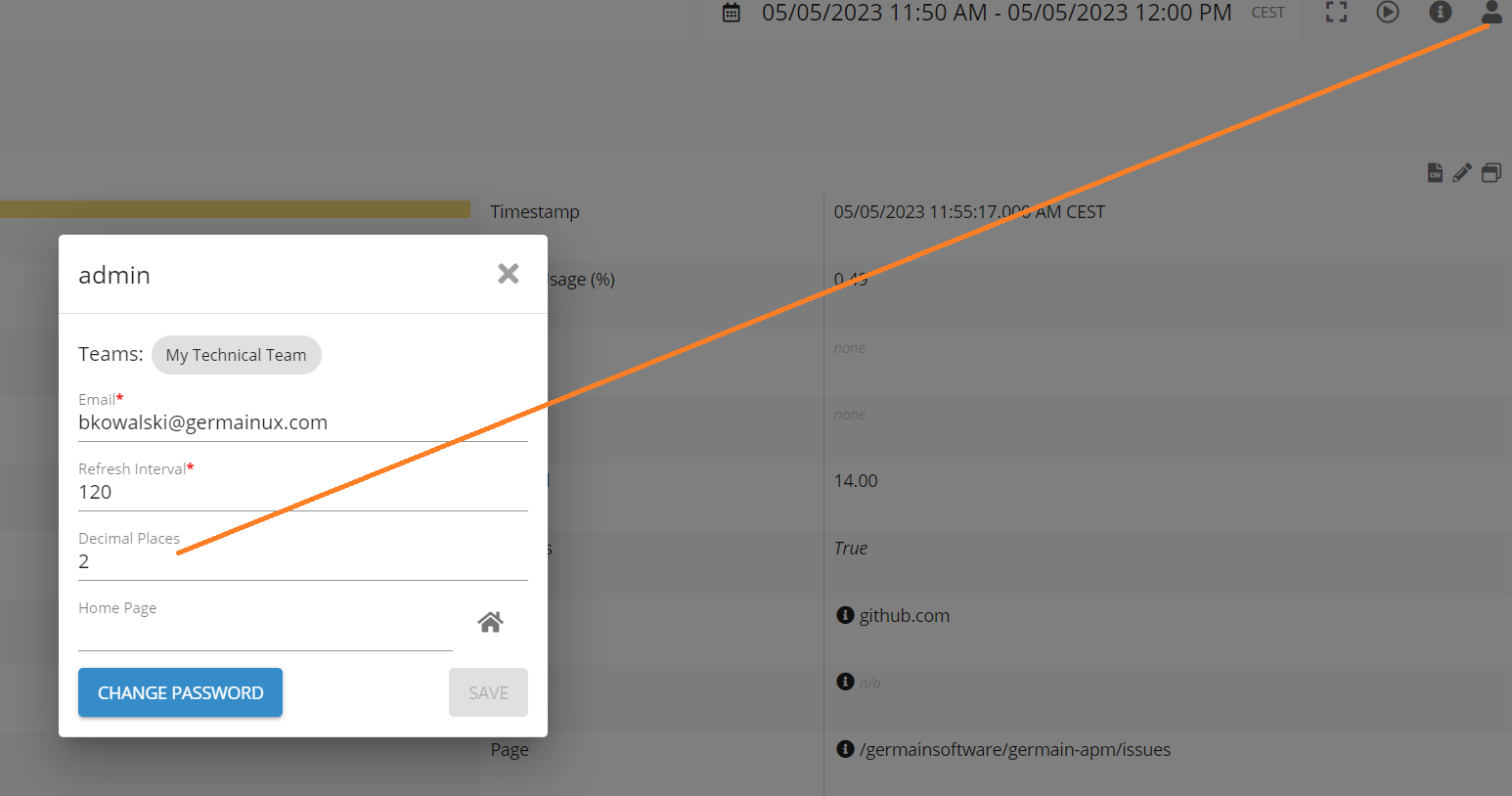Click the SAVE button

tap(488, 692)
